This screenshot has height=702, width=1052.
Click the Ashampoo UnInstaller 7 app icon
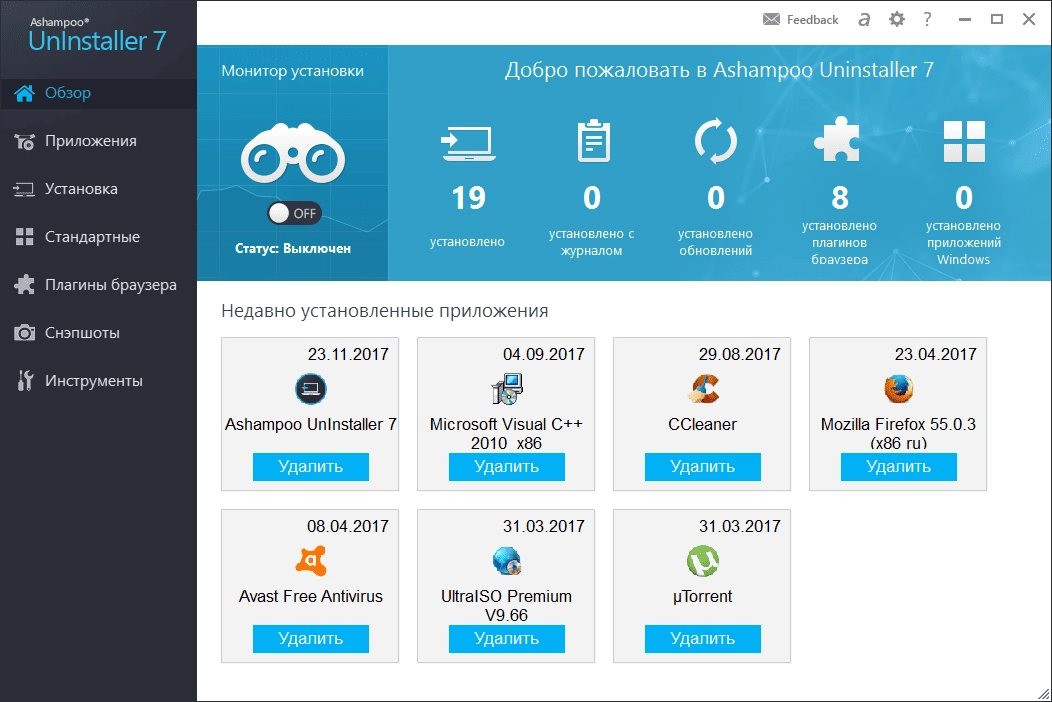(x=311, y=389)
